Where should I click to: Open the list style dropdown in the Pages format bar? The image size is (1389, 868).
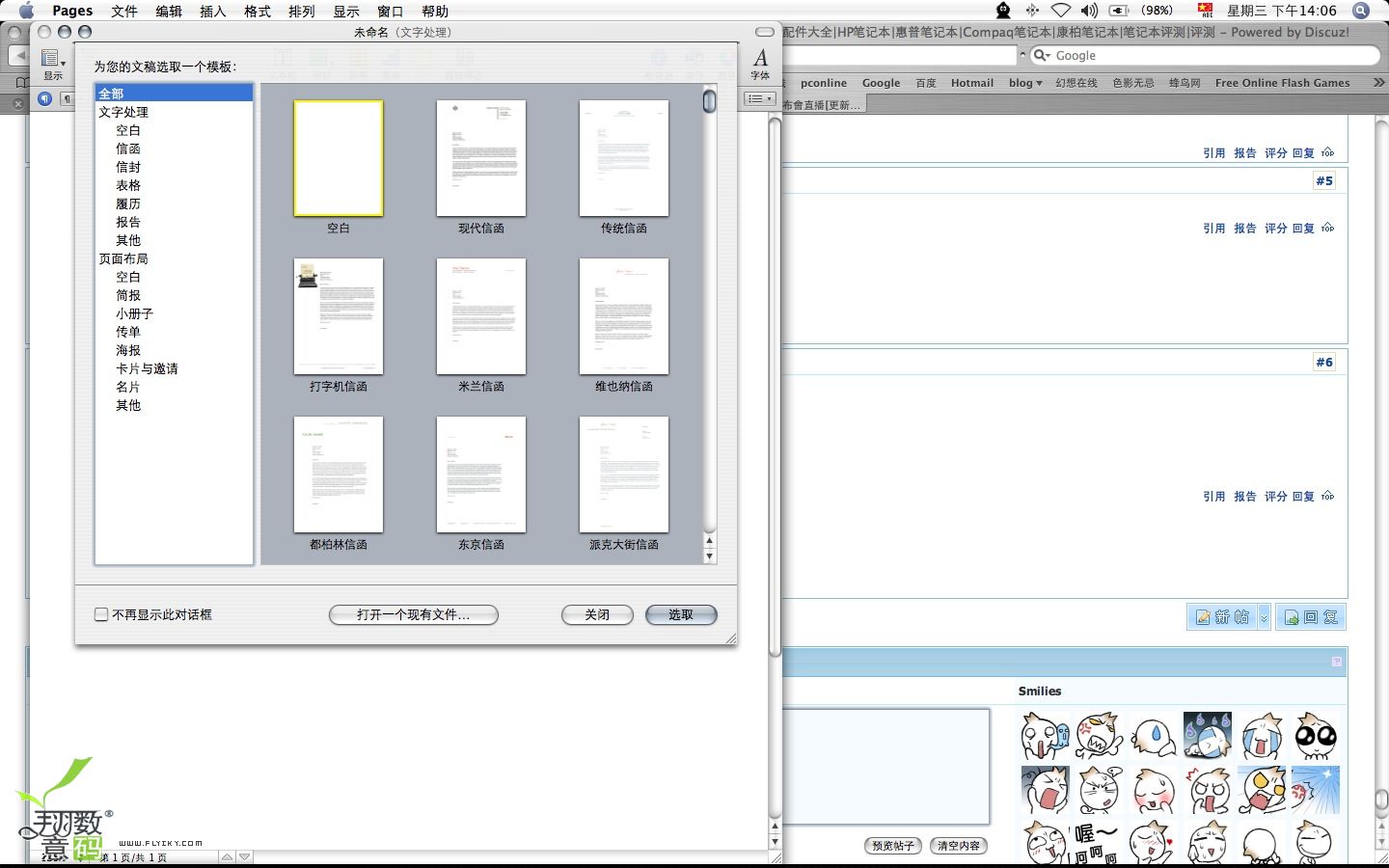(761, 98)
